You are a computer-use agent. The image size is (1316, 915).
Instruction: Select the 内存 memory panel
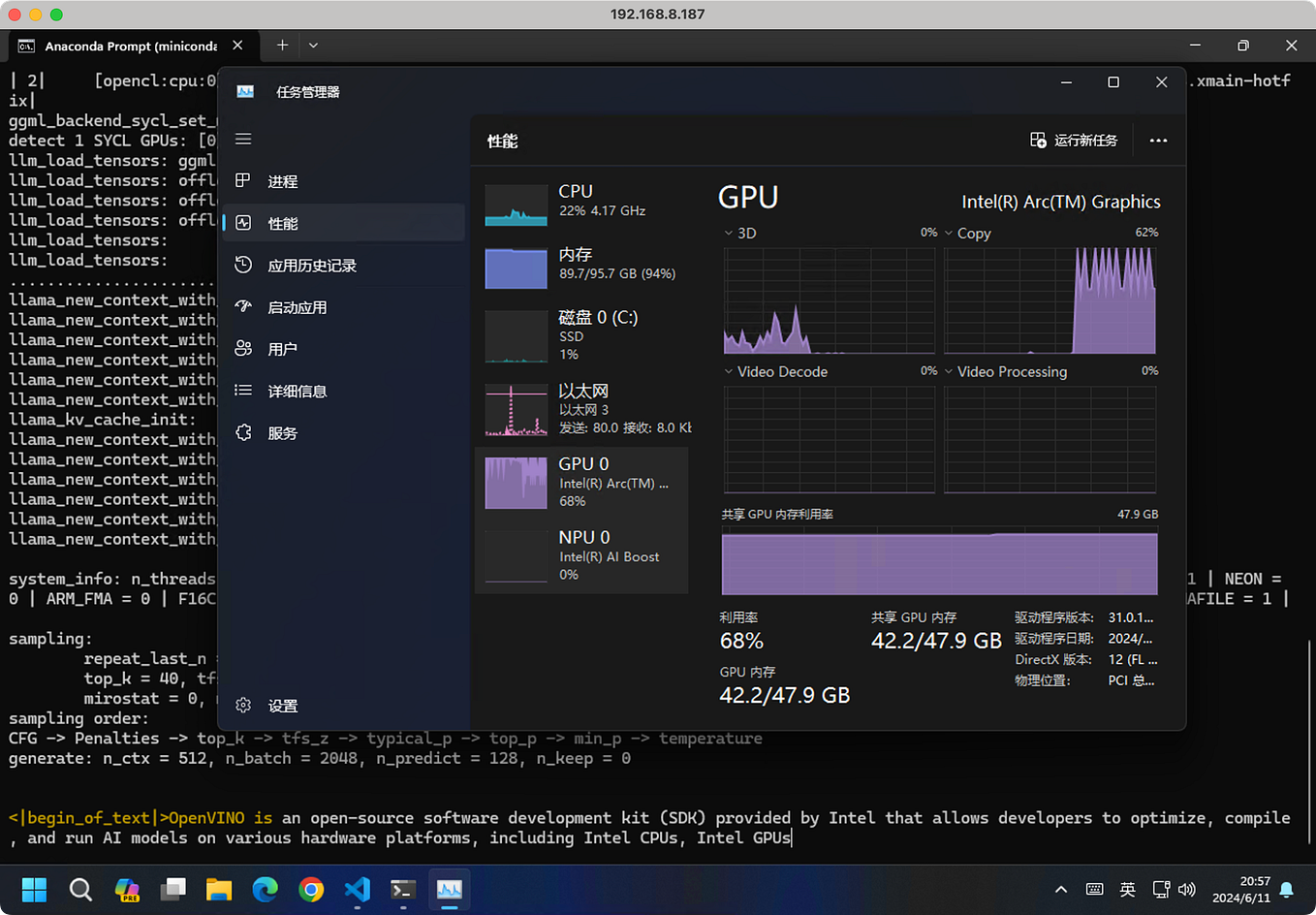tap(581, 263)
